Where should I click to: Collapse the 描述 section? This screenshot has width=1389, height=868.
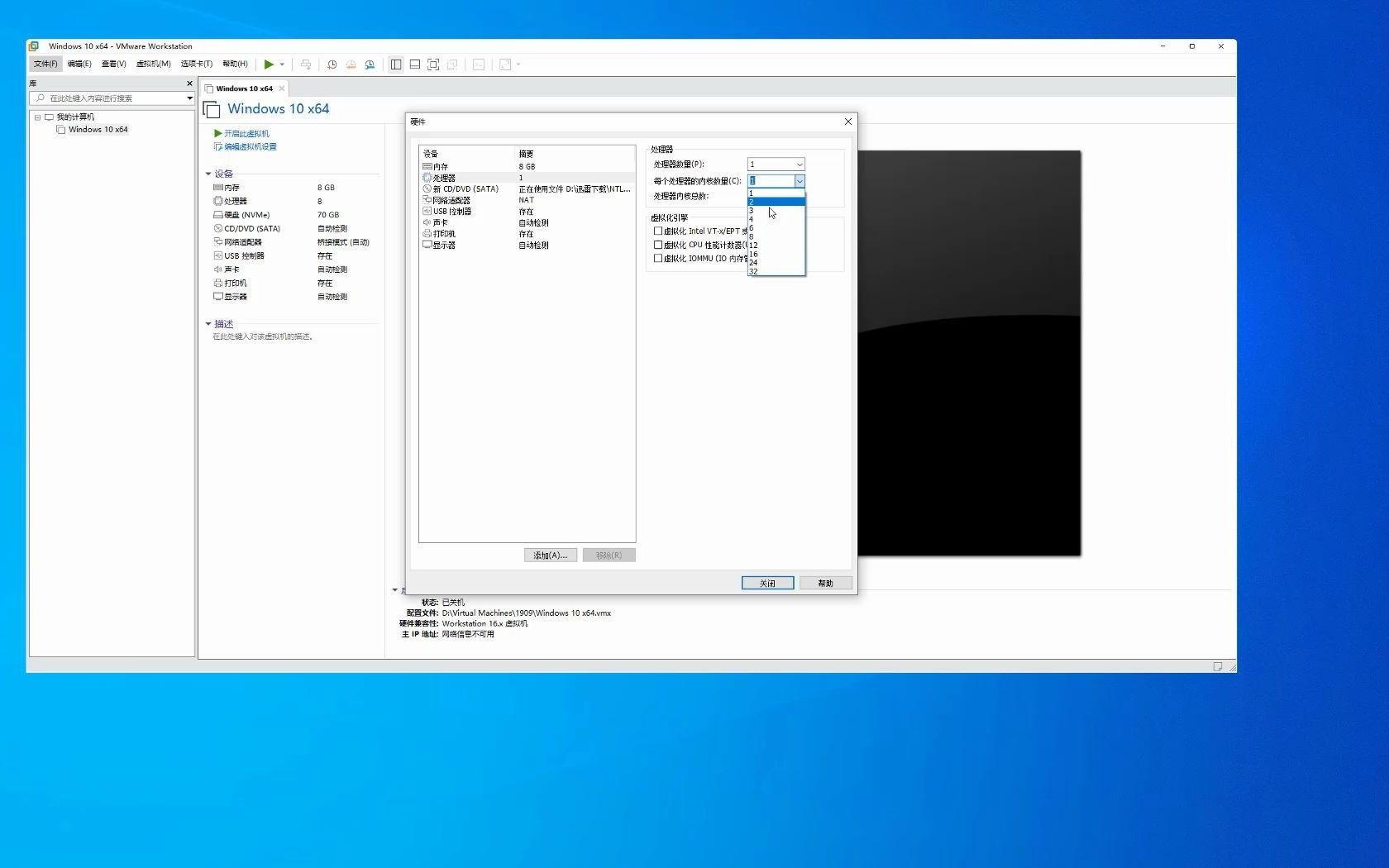[x=208, y=324]
